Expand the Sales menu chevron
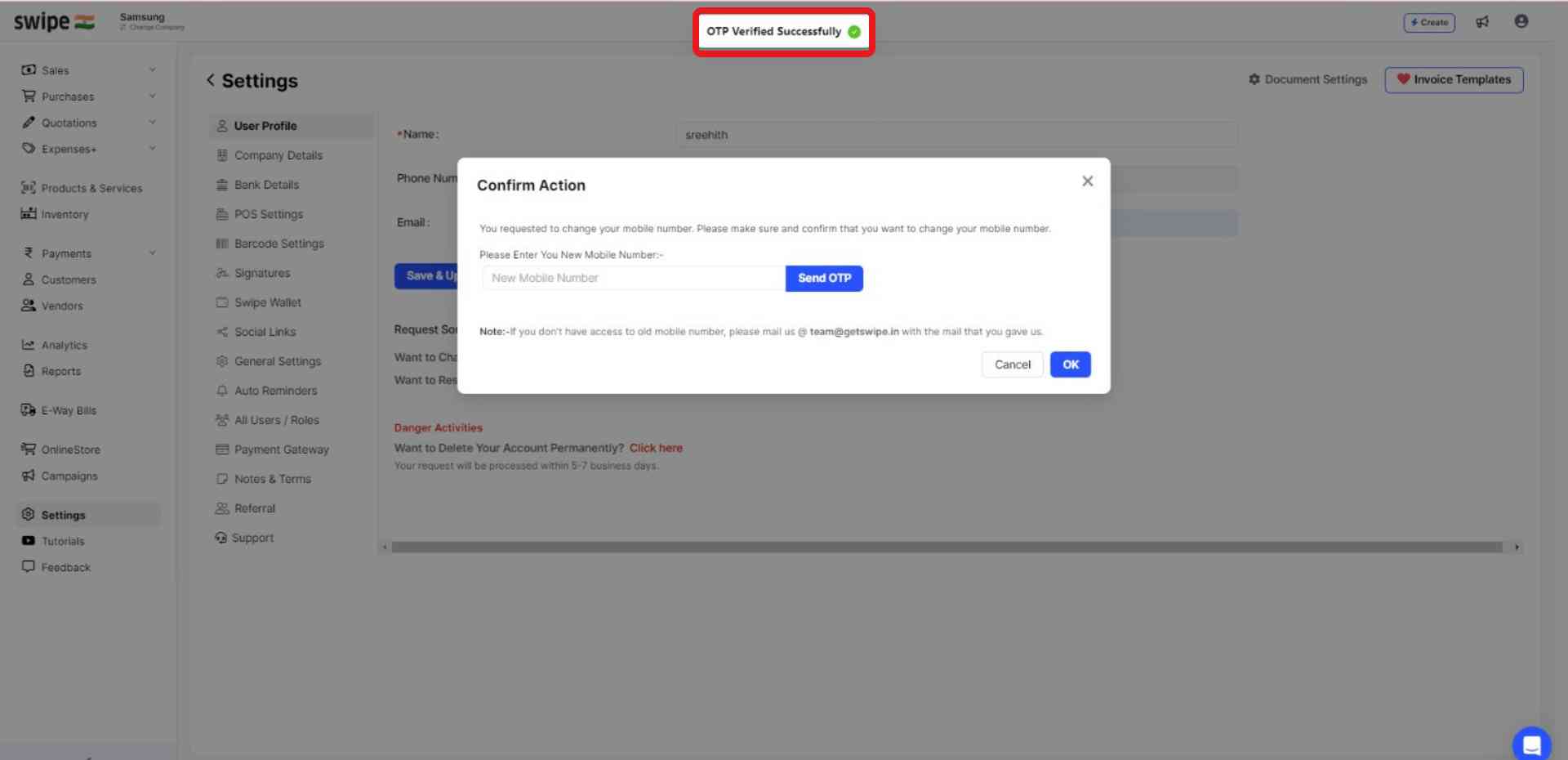Image resolution: width=1568 pixels, height=760 pixels. click(152, 70)
